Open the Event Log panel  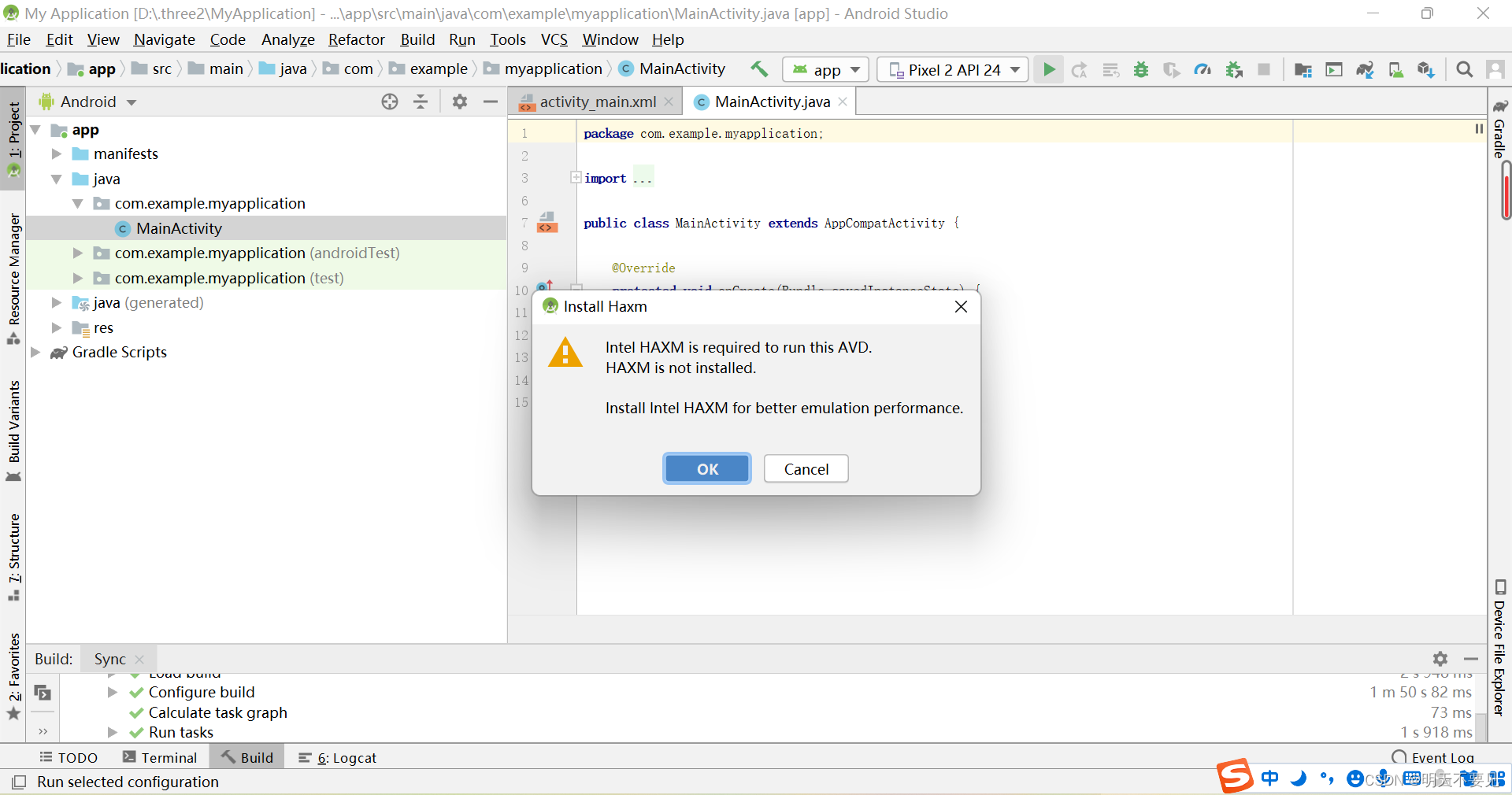(x=1433, y=757)
